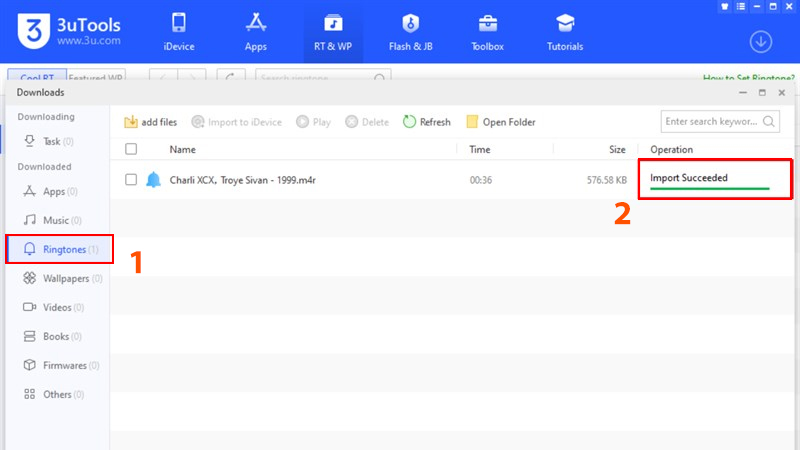This screenshot has width=800, height=450.
Task: Select Ringtones category in sidebar
Action: pyautogui.click(x=59, y=249)
